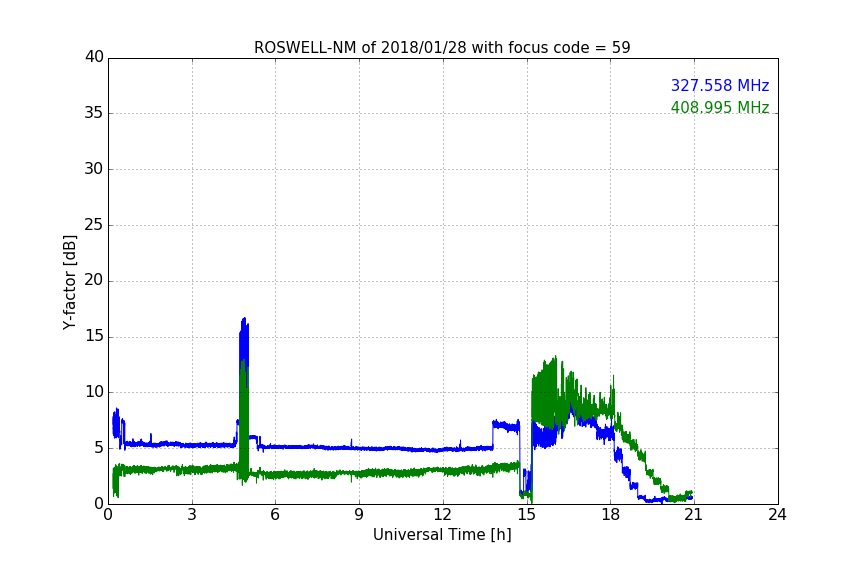This screenshot has width=864, height=576.
Task: Click the x-axis tick label 6
Action: [x=275, y=515]
